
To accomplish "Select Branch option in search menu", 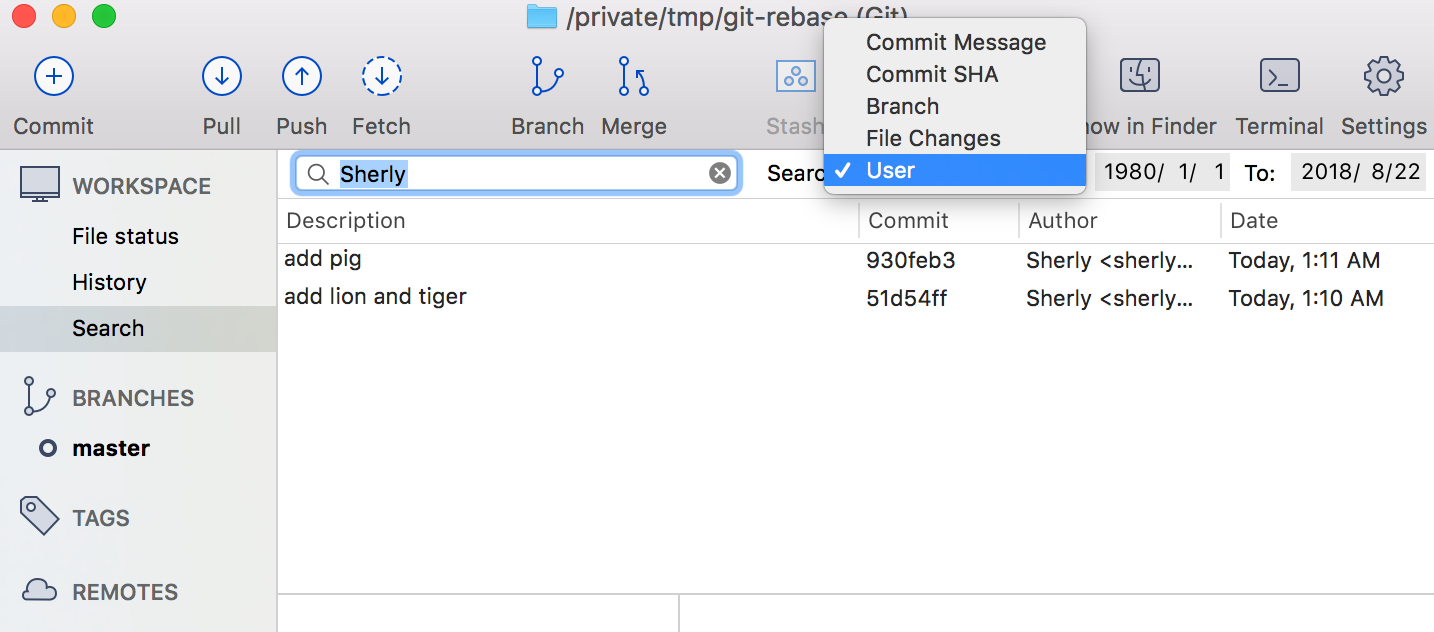I will click(902, 107).
